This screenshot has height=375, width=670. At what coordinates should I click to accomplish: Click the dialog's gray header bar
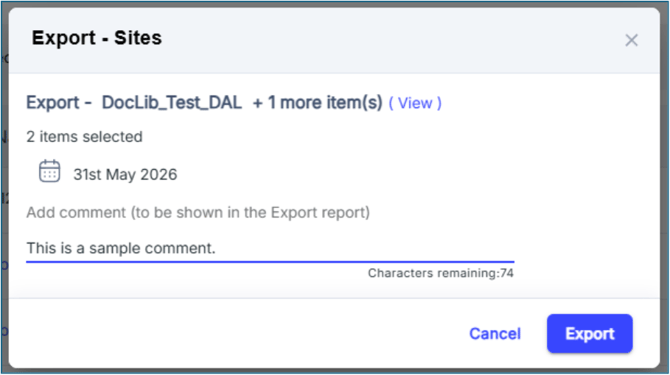pos(385,41)
